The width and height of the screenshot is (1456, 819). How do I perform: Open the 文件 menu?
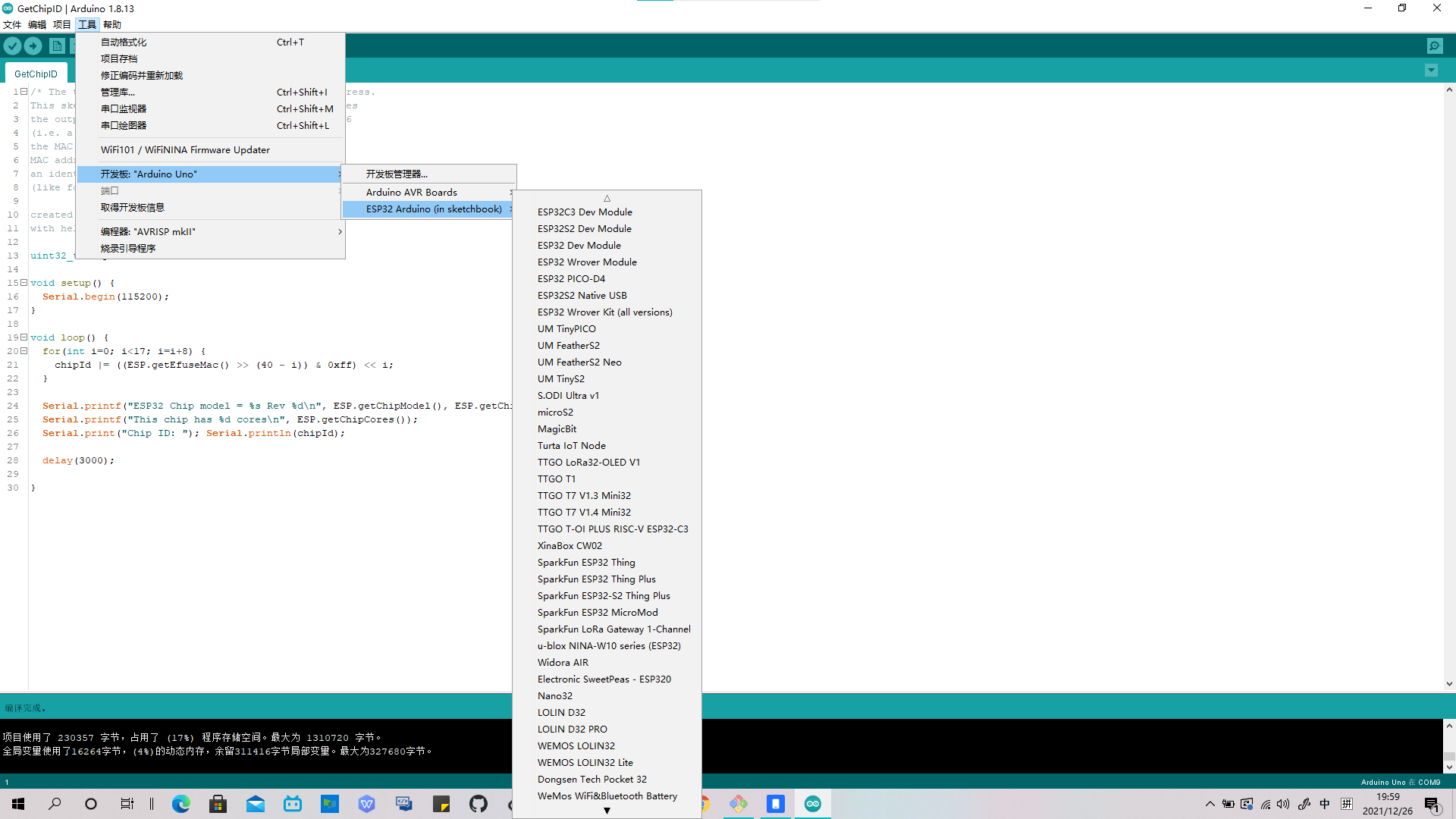tap(12, 24)
